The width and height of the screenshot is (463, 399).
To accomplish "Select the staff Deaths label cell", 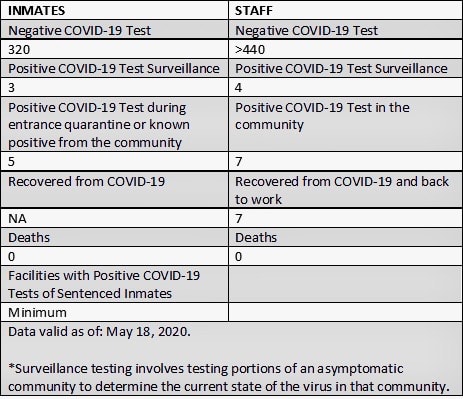I will tap(345, 237).
